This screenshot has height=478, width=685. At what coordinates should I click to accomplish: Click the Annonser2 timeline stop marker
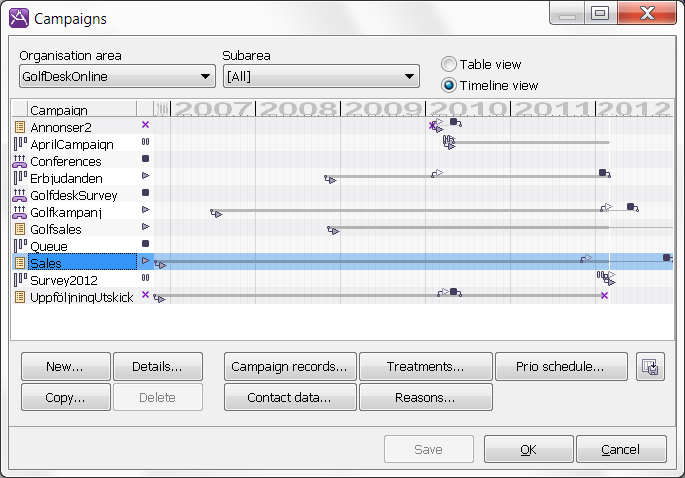tap(455, 122)
